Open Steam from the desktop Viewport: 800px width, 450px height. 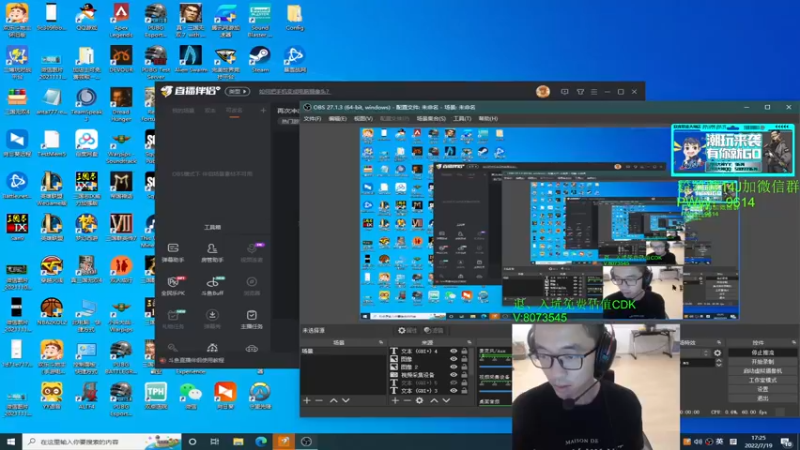[x=260, y=59]
